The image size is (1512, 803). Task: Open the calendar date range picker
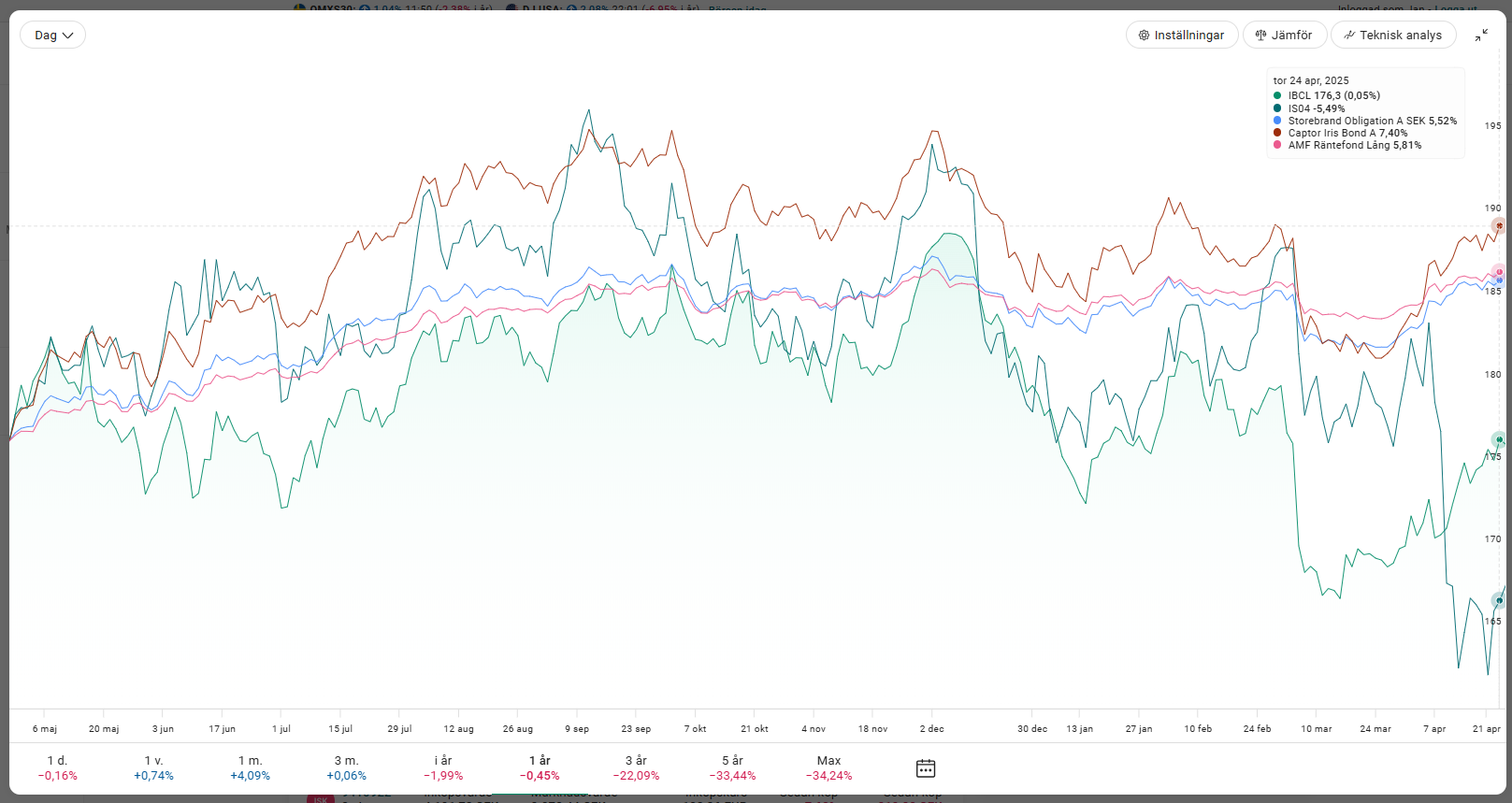[925, 768]
